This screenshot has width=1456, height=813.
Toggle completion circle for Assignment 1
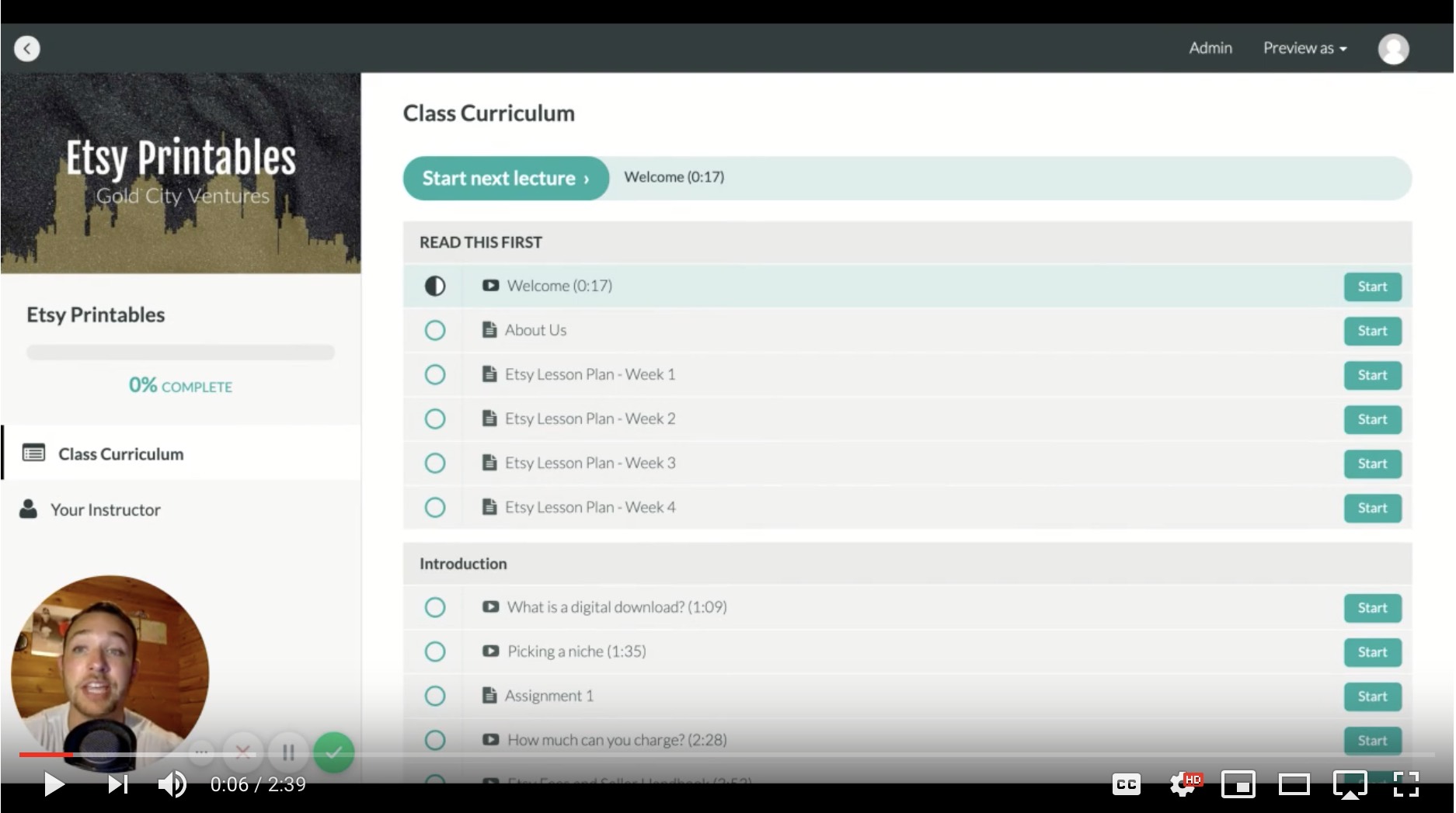[435, 696]
